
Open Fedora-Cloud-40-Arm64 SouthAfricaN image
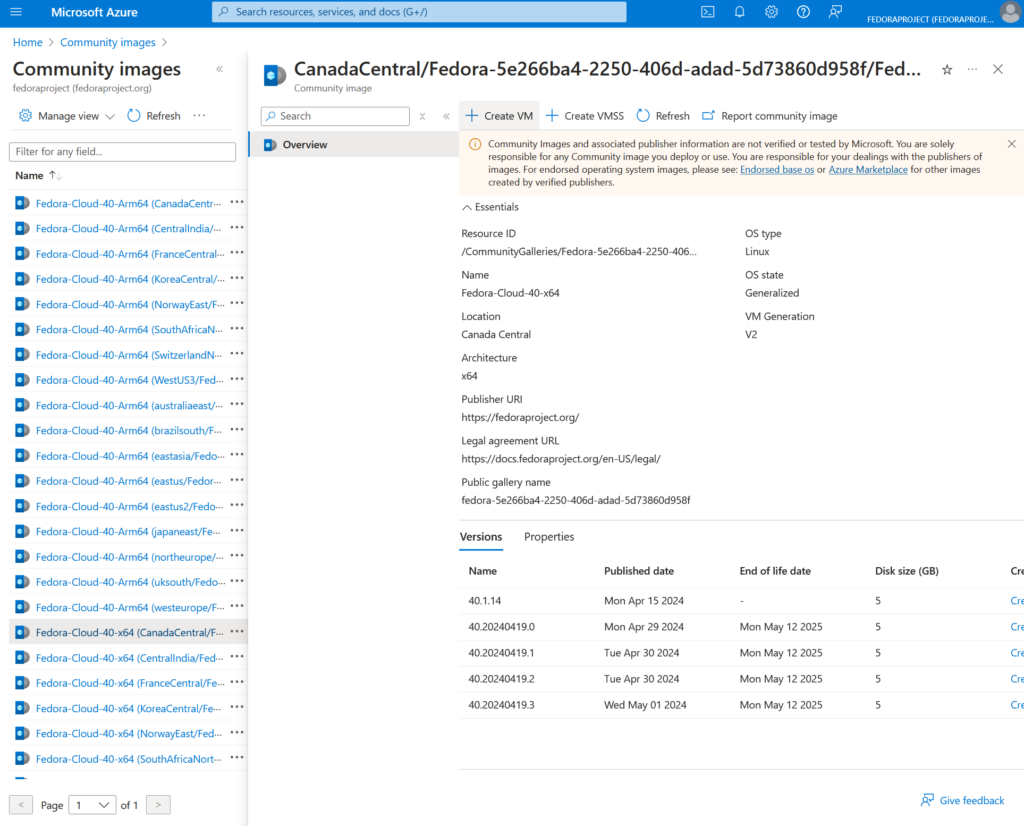click(x=129, y=330)
